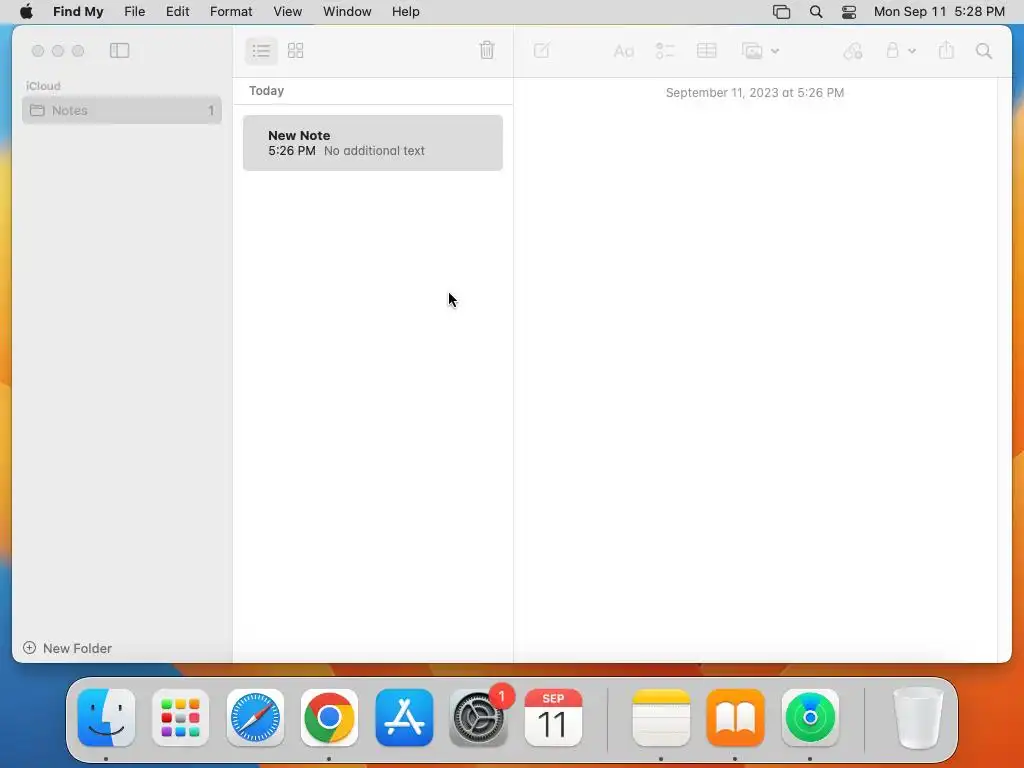Click the New Folder button
This screenshot has height=768, width=1024.
[x=67, y=648]
